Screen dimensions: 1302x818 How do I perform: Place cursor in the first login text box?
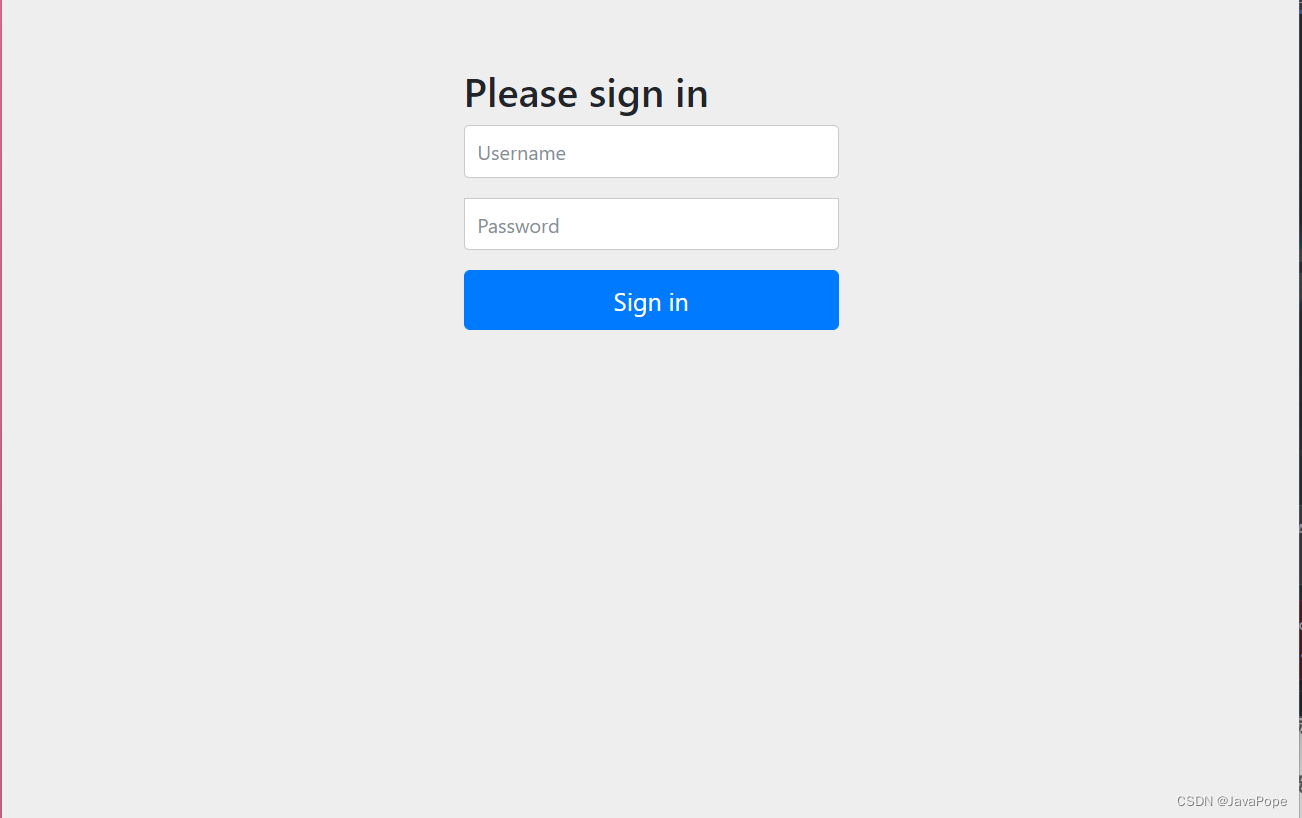(651, 152)
